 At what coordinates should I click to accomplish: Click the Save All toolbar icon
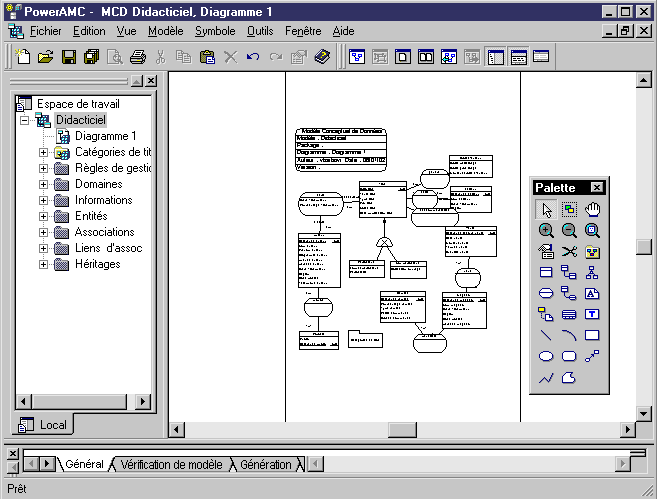click(x=92, y=57)
